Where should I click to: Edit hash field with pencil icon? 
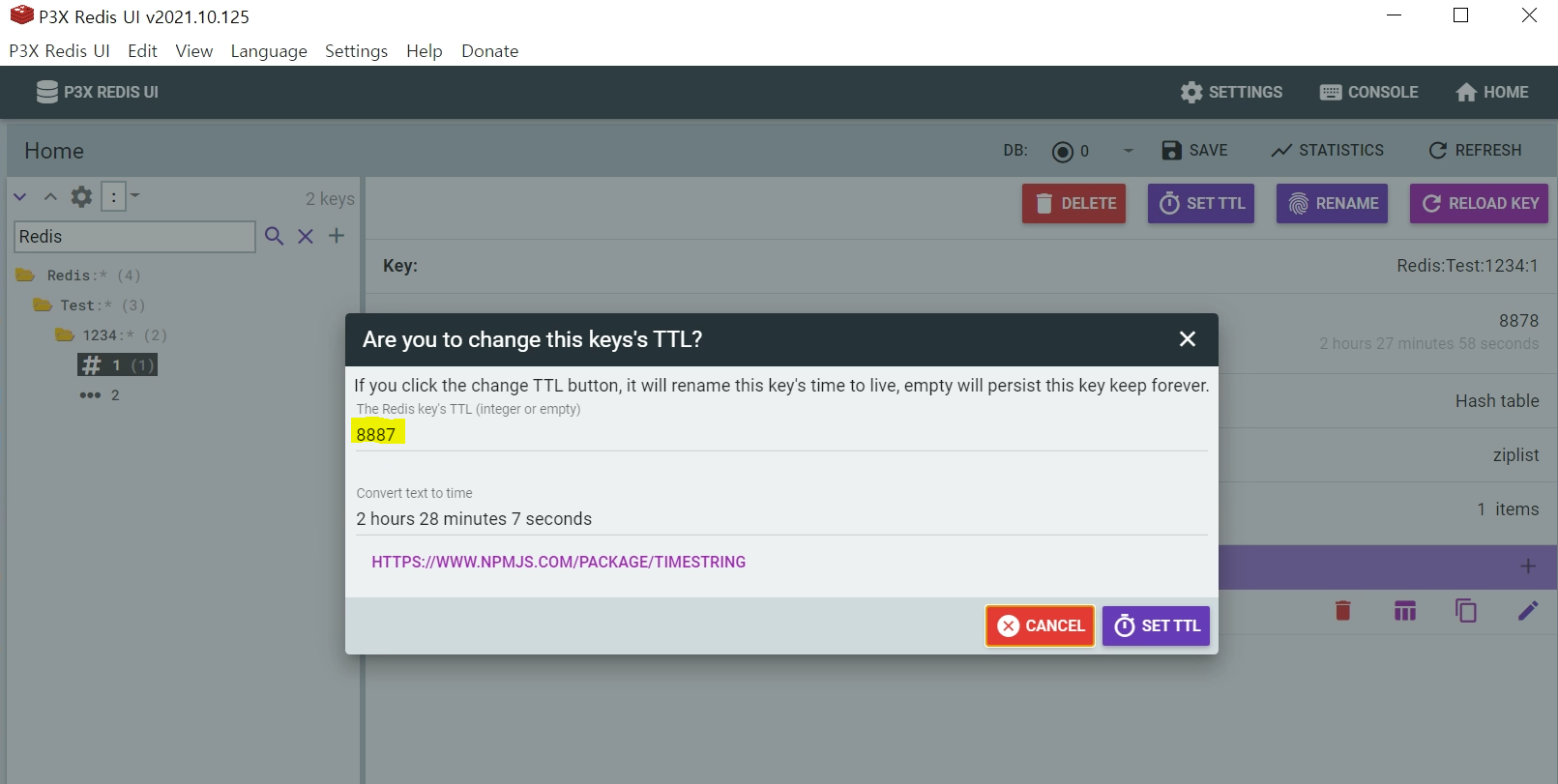pos(1528,610)
